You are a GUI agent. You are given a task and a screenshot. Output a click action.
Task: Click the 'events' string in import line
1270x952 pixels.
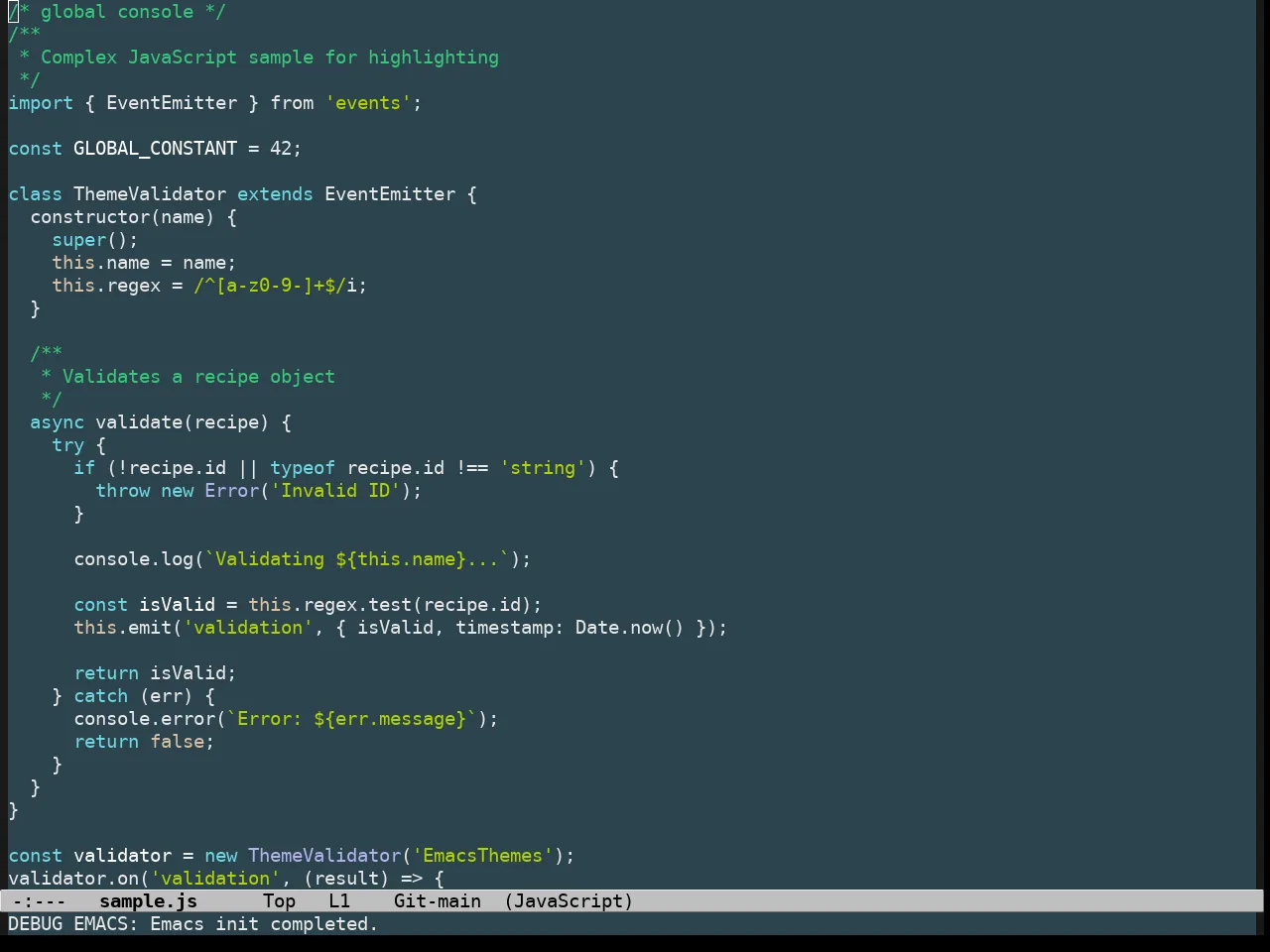click(368, 103)
